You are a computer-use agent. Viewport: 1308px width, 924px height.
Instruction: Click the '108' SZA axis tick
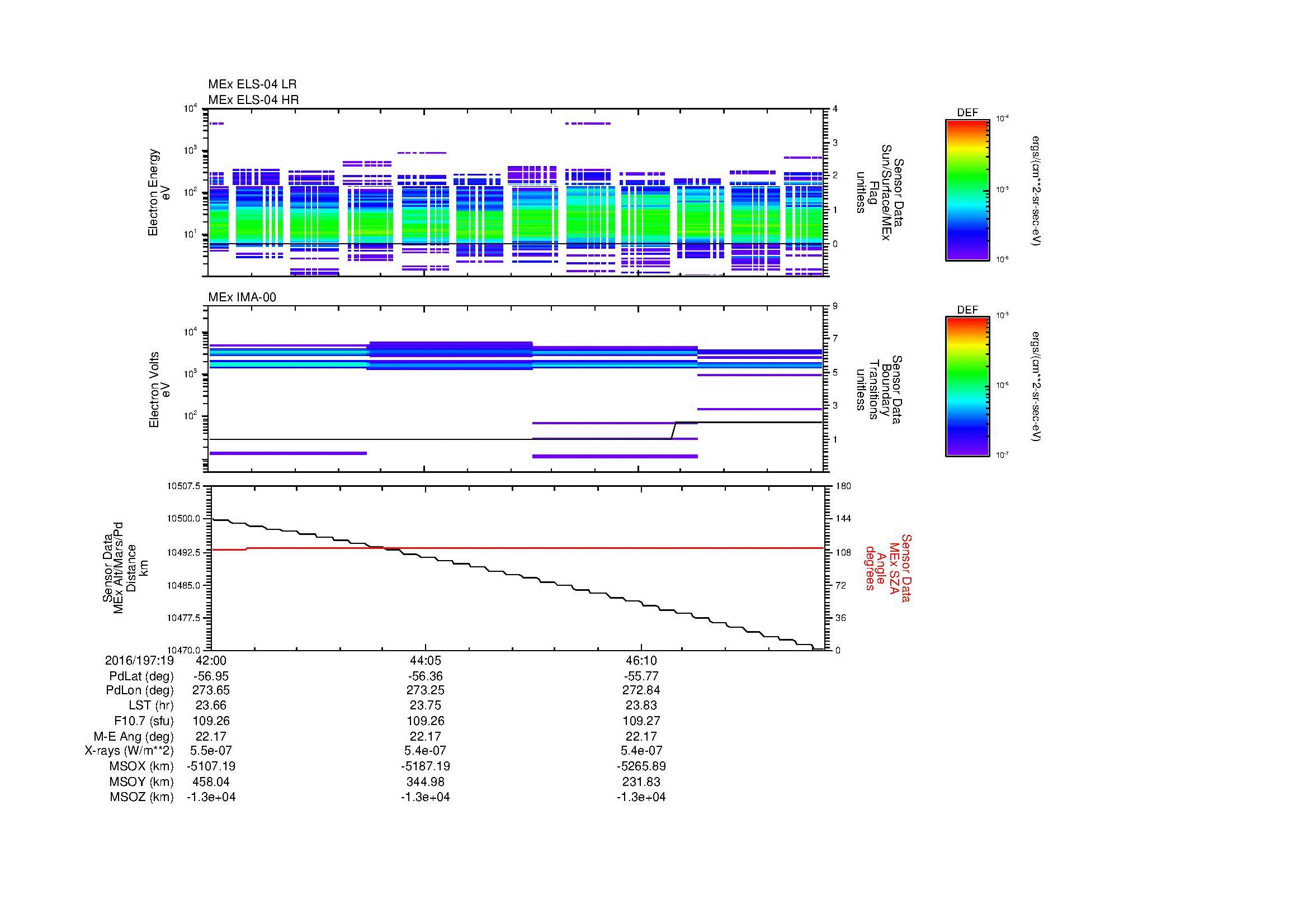click(x=843, y=552)
